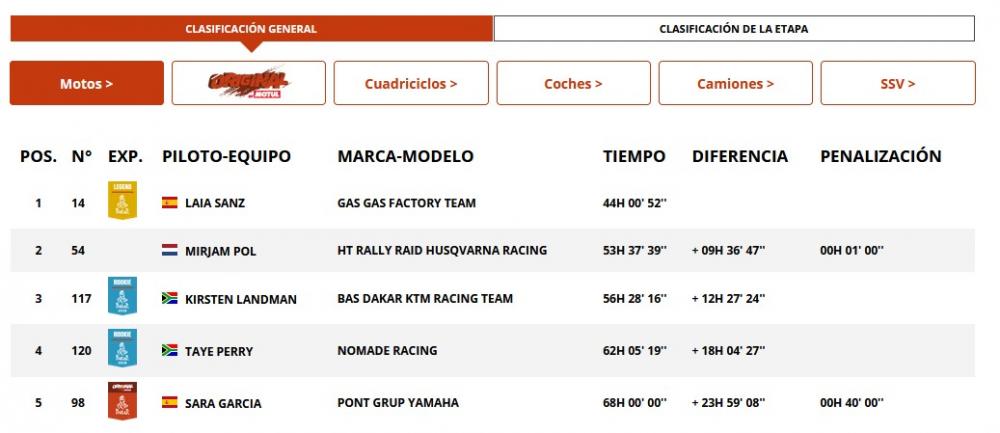Open the SSV category
Viewport: 1000px width, 433px height.
pos(897,83)
